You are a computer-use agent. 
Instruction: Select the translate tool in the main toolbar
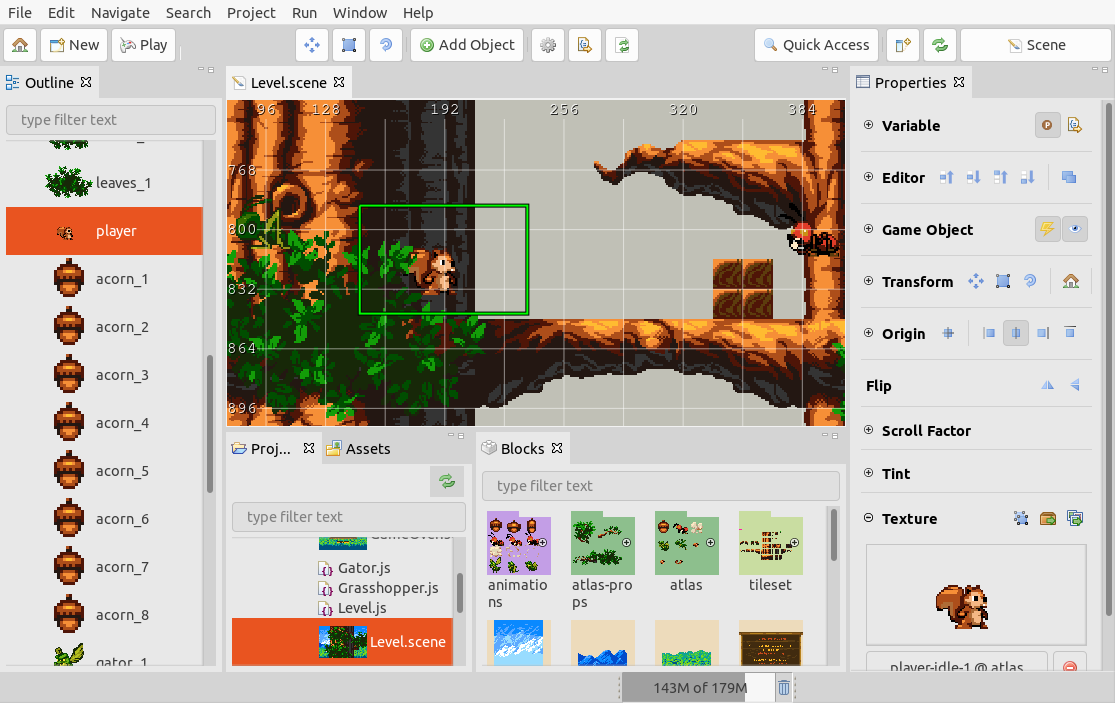pos(312,45)
